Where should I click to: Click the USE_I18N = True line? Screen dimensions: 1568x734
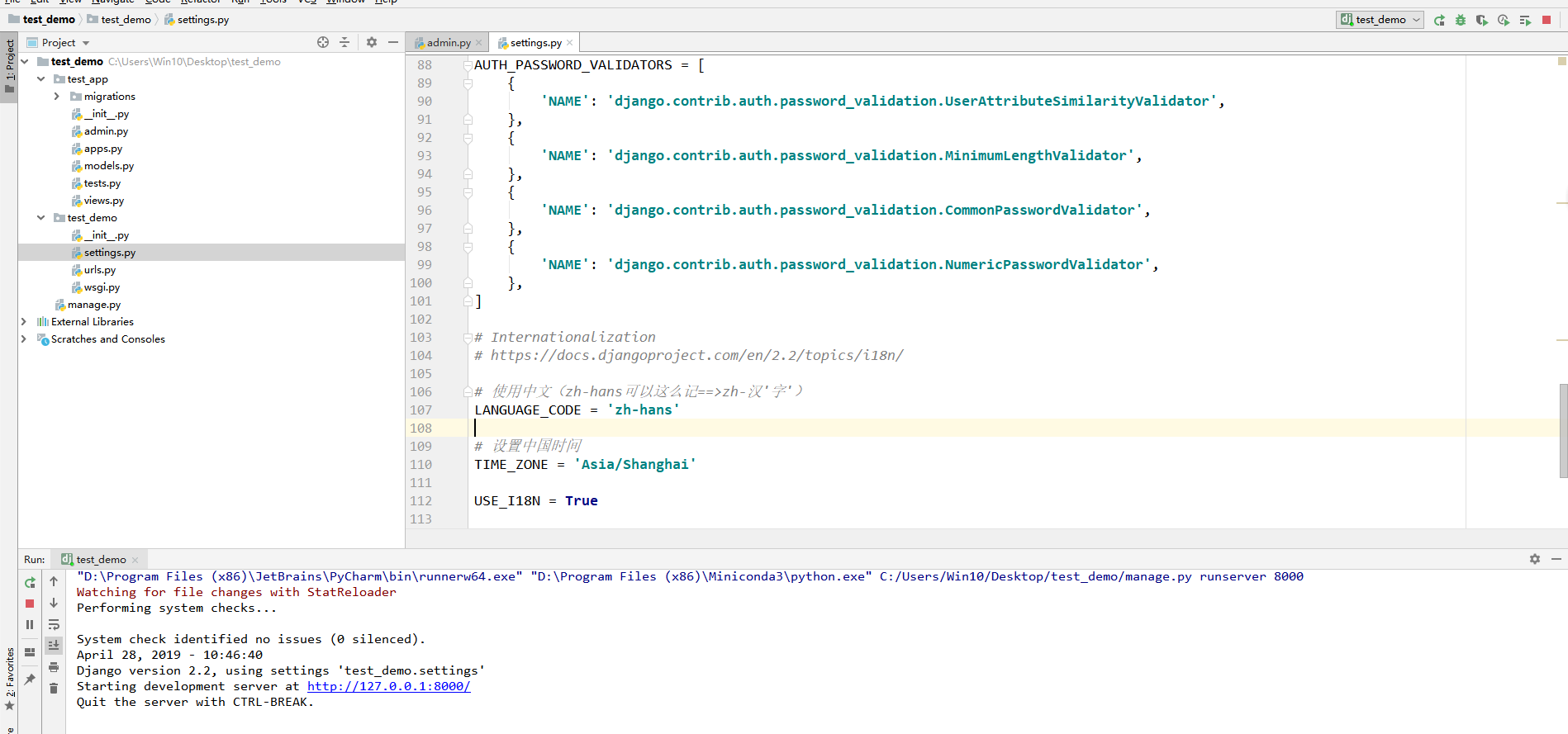(535, 501)
